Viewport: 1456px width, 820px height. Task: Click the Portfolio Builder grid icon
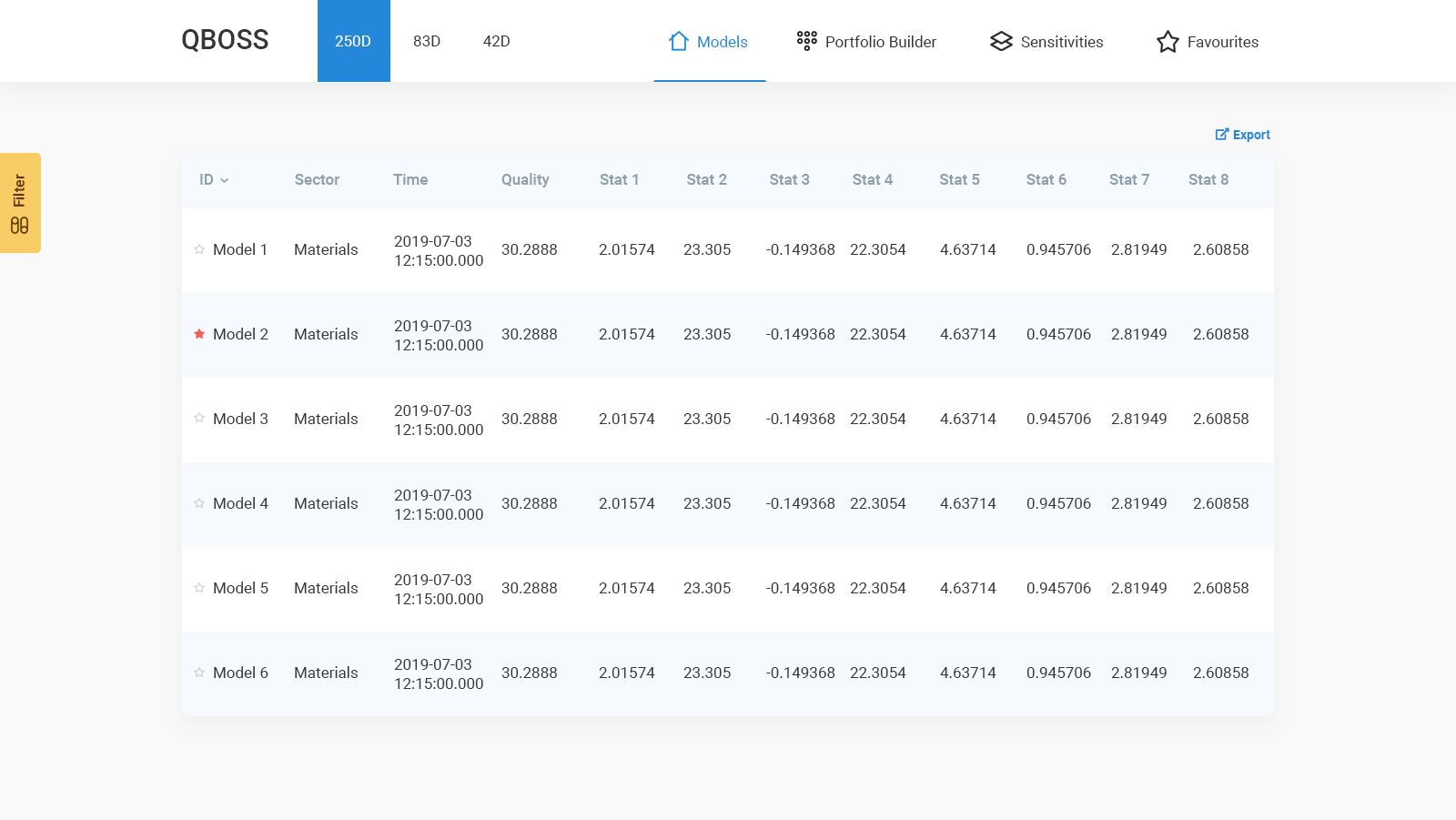coord(806,41)
